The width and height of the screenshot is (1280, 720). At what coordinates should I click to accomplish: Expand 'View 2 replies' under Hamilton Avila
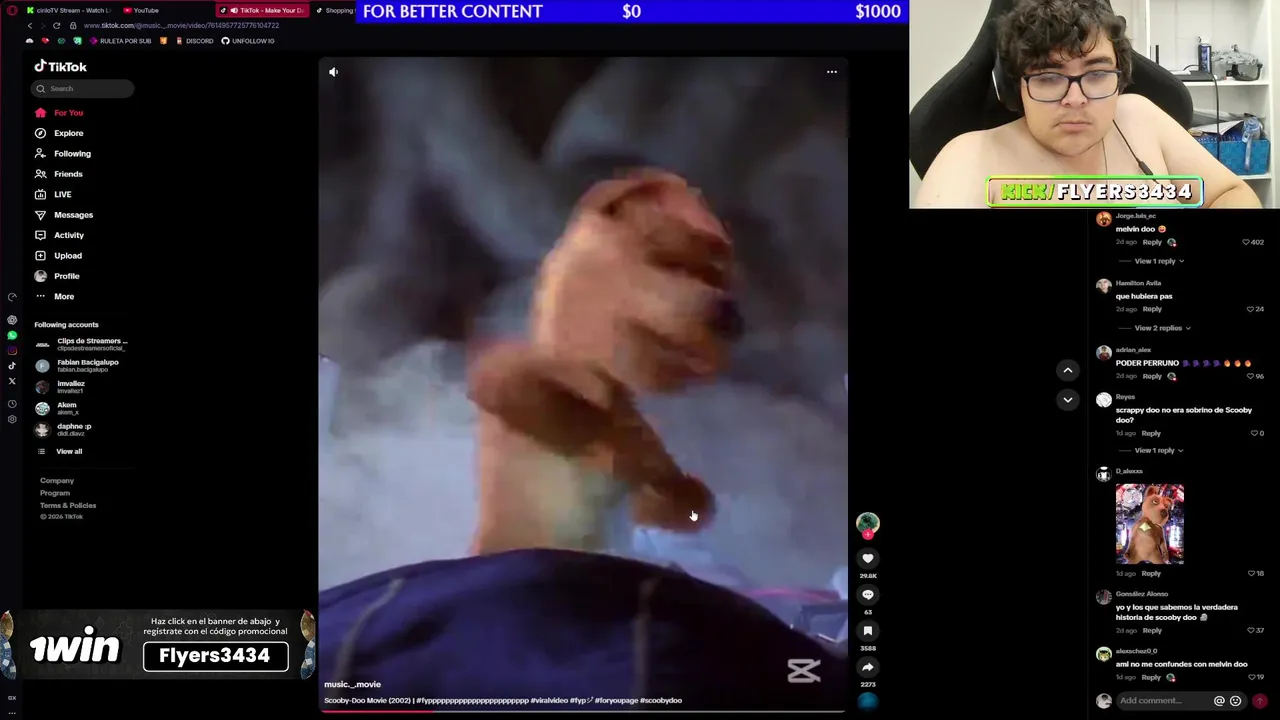pyautogui.click(x=1162, y=328)
